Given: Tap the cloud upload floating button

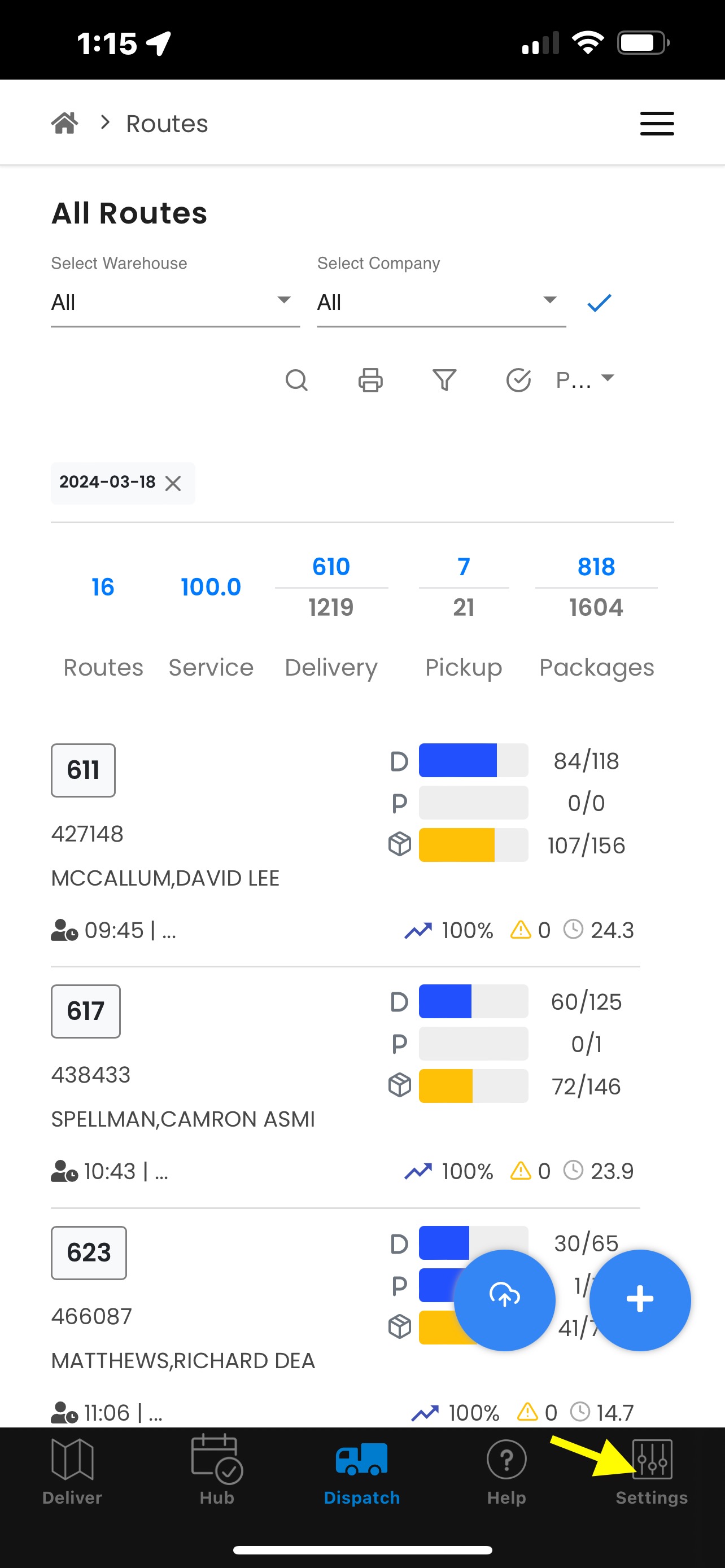Looking at the screenshot, I should (x=505, y=1300).
